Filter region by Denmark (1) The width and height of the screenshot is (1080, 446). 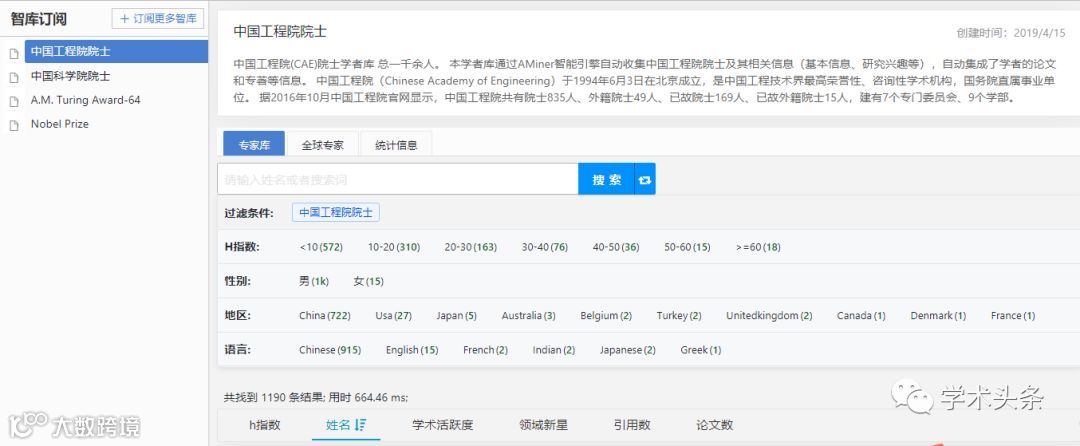point(938,316)
